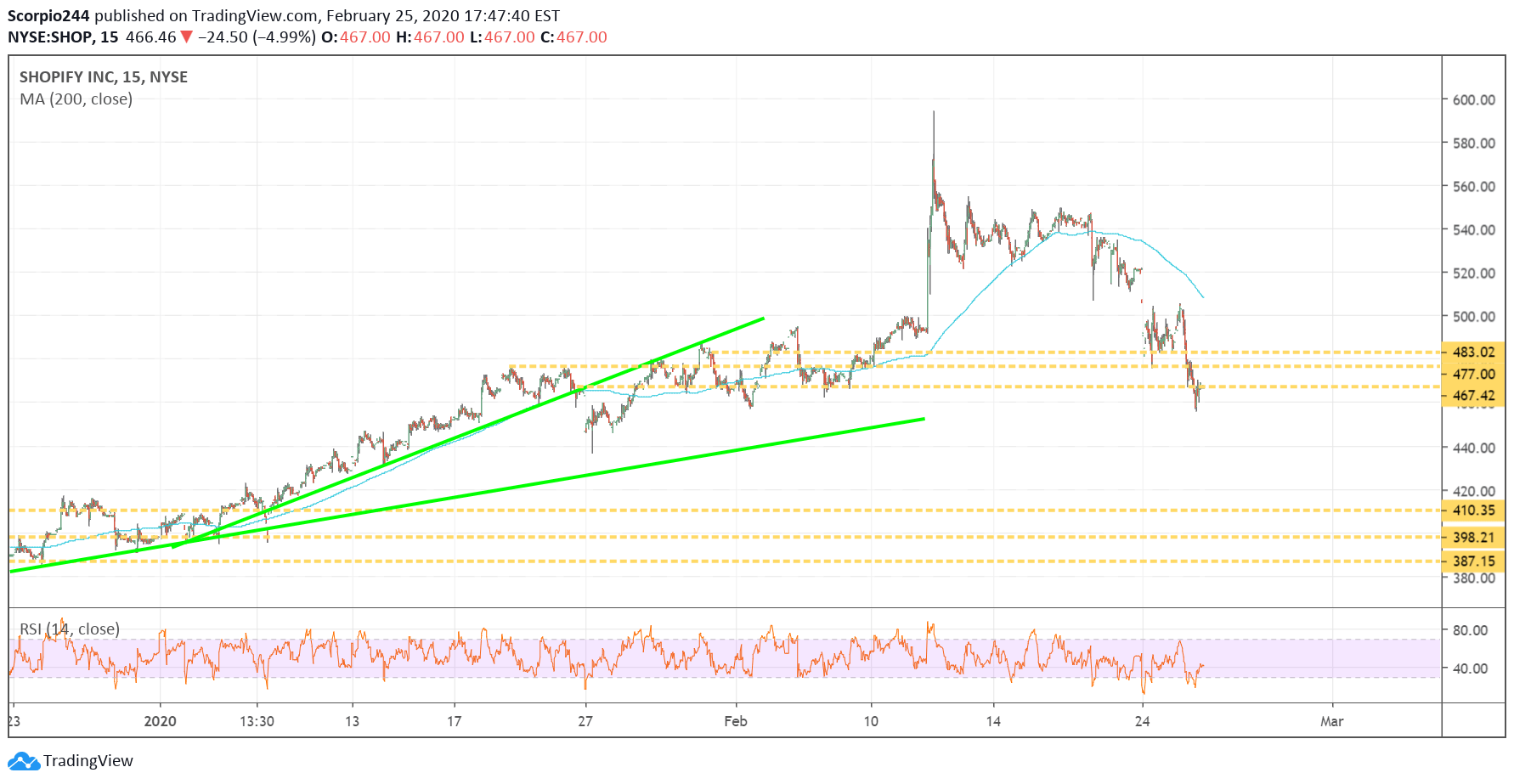Select the 467.42 price level label
Viewport: 1514px width, 784px height.
click(x=1474, y=396)
